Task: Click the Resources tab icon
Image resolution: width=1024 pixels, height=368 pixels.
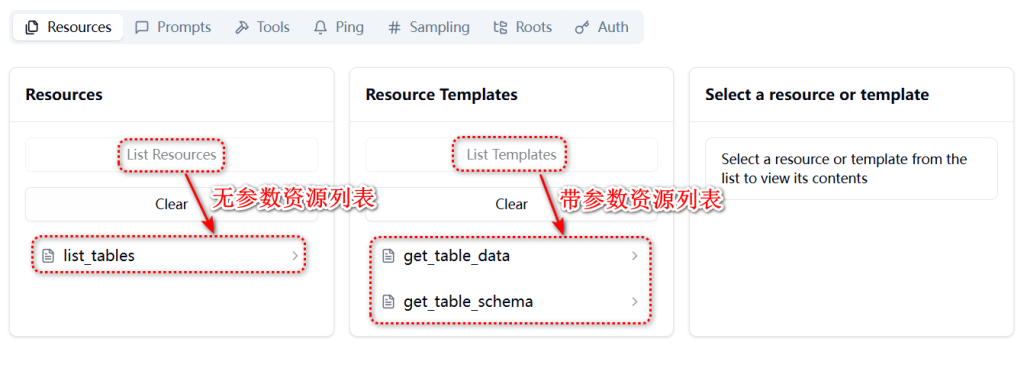Action: click(x=31, y=27)
